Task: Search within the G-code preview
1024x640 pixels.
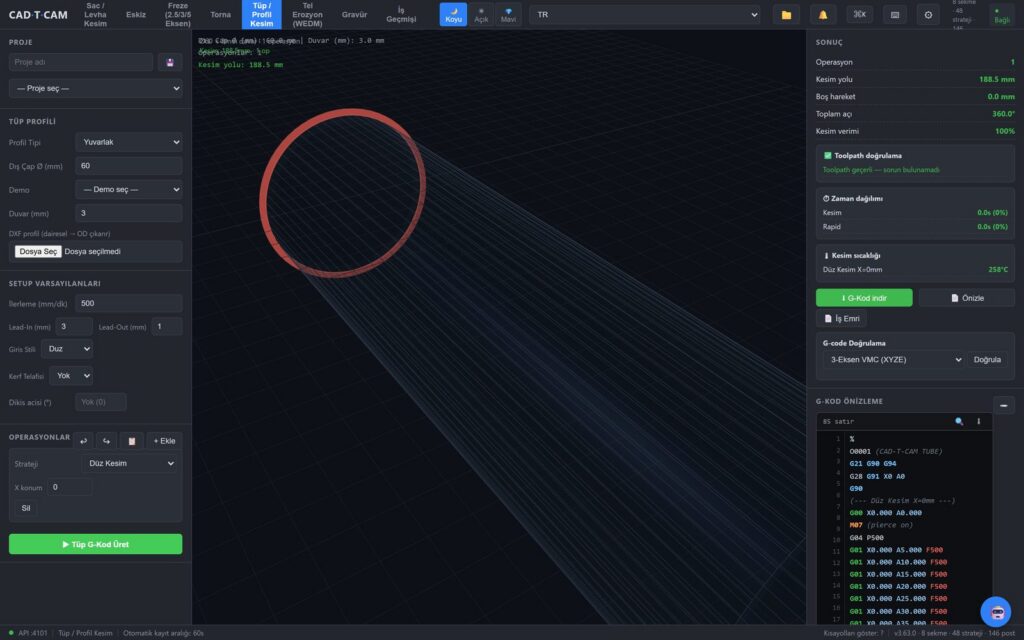Action: pyautogui.click(x=959, y=421)
